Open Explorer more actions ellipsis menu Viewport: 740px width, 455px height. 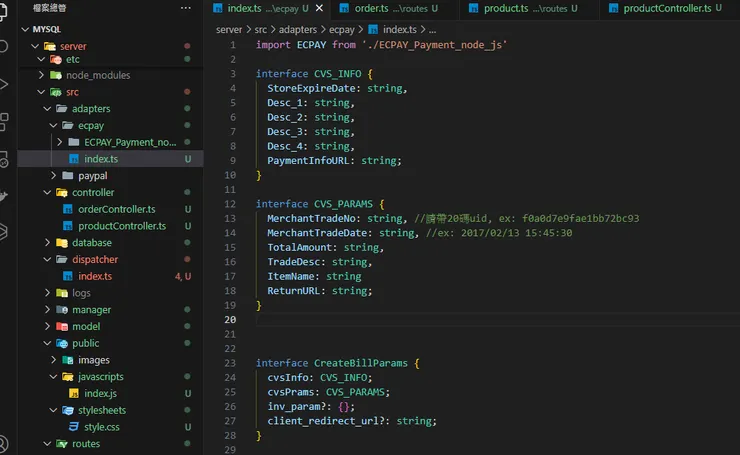pyautogui.click(x=185, y=8)
